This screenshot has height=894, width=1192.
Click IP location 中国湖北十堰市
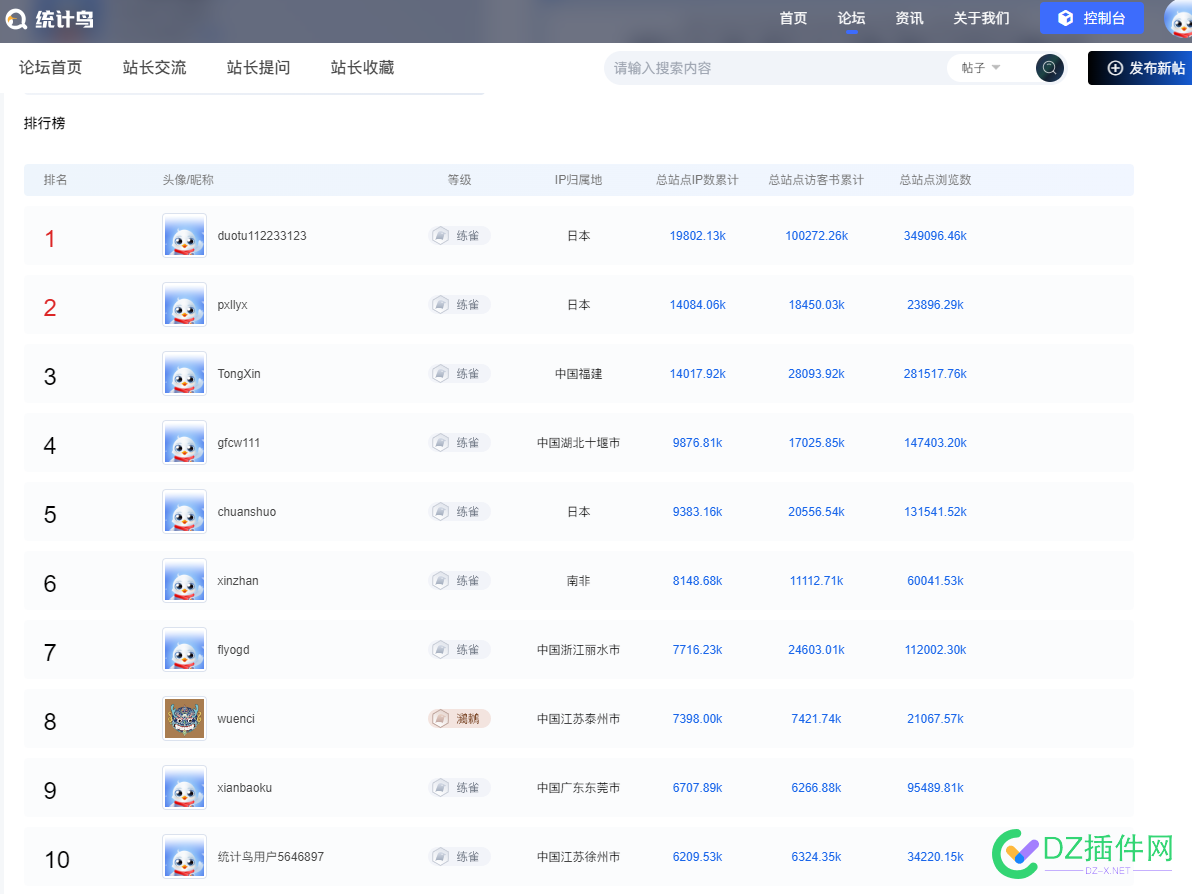point(579,442)
